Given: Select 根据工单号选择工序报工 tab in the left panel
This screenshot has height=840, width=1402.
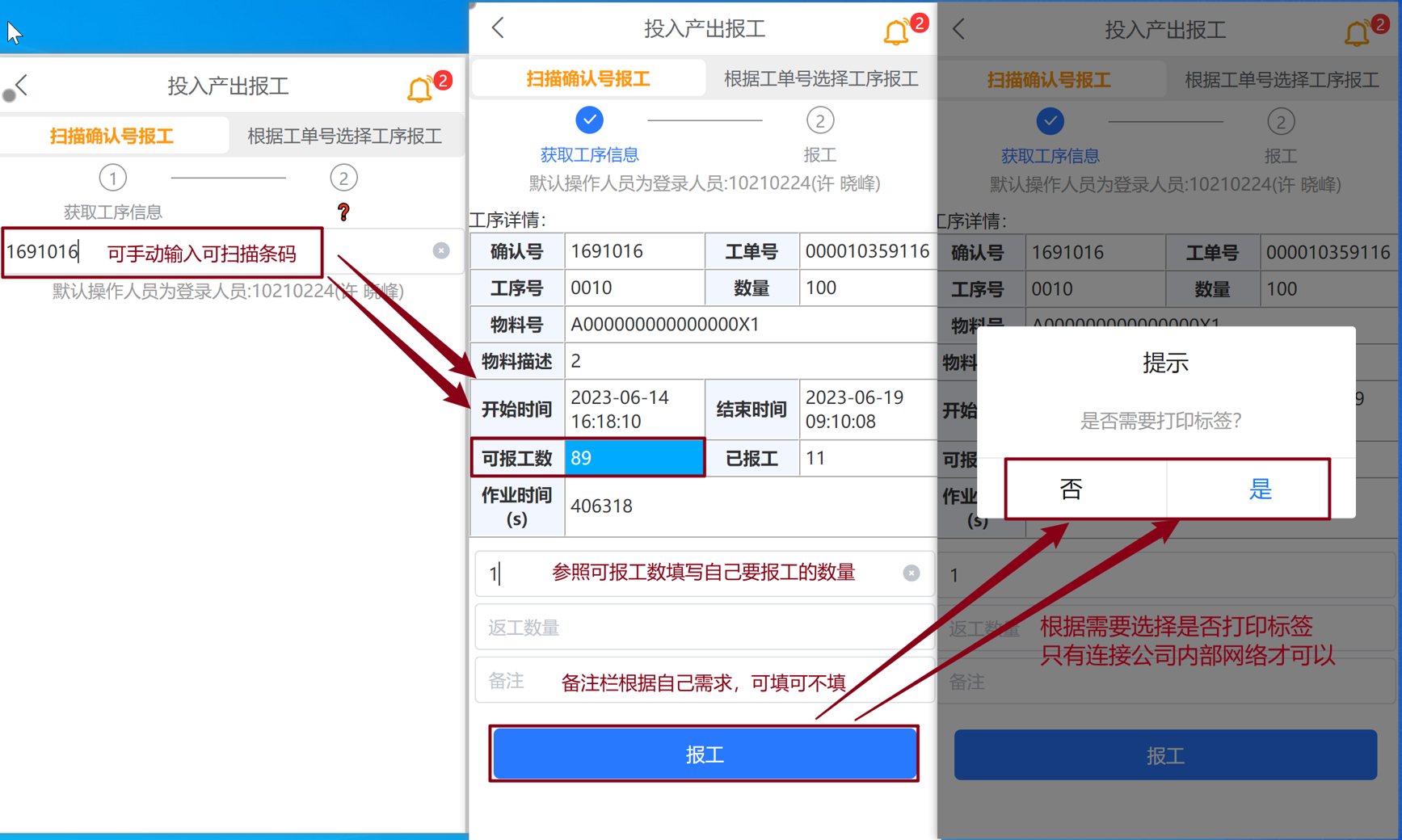Looking at the screenshot, I should 345,136.
